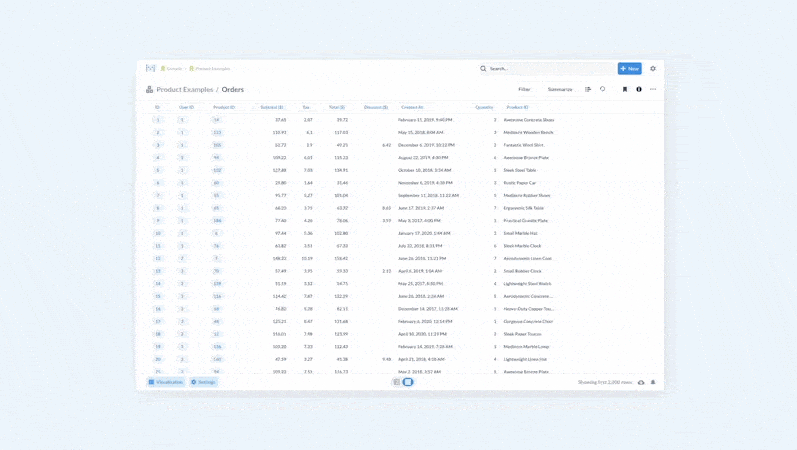Viewport: 797px width, 450px height.
Task: Click the Product Examples breadcrumb link
Action: 184,90
